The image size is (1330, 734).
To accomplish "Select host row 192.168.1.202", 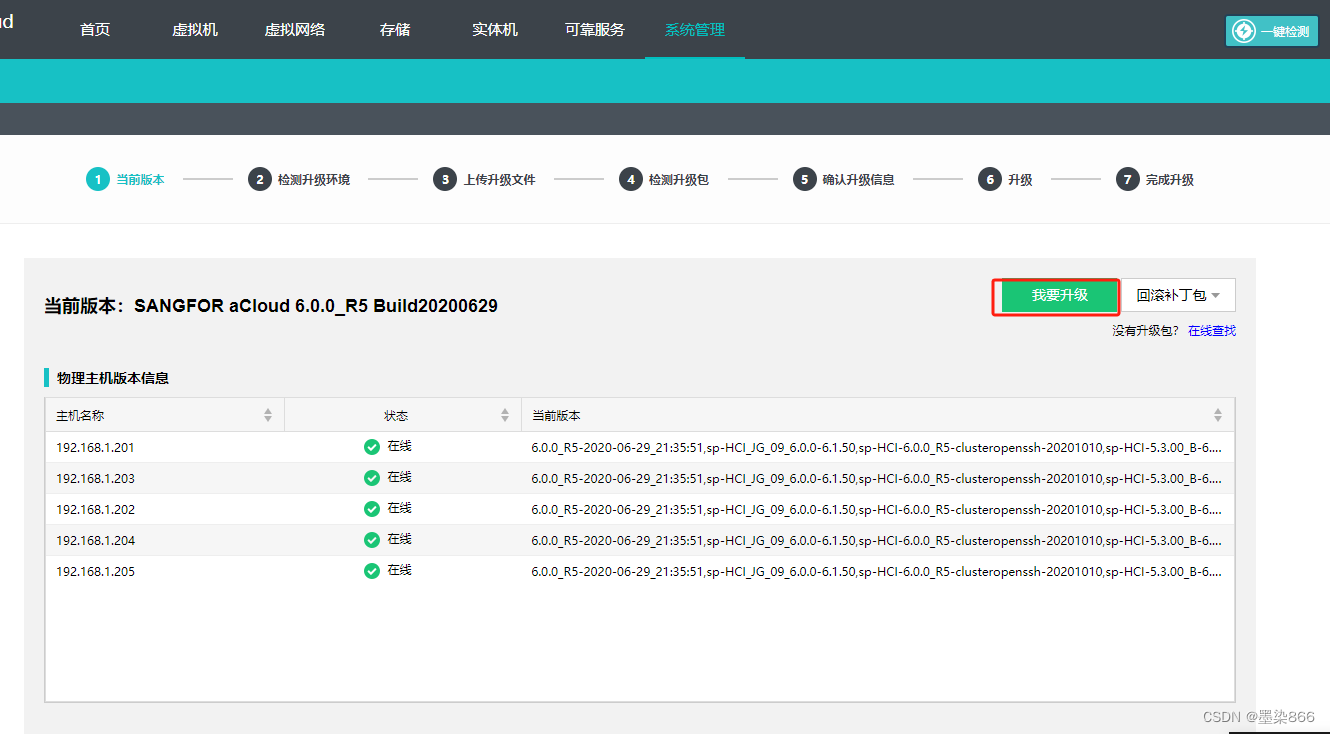I will point(640,509).
